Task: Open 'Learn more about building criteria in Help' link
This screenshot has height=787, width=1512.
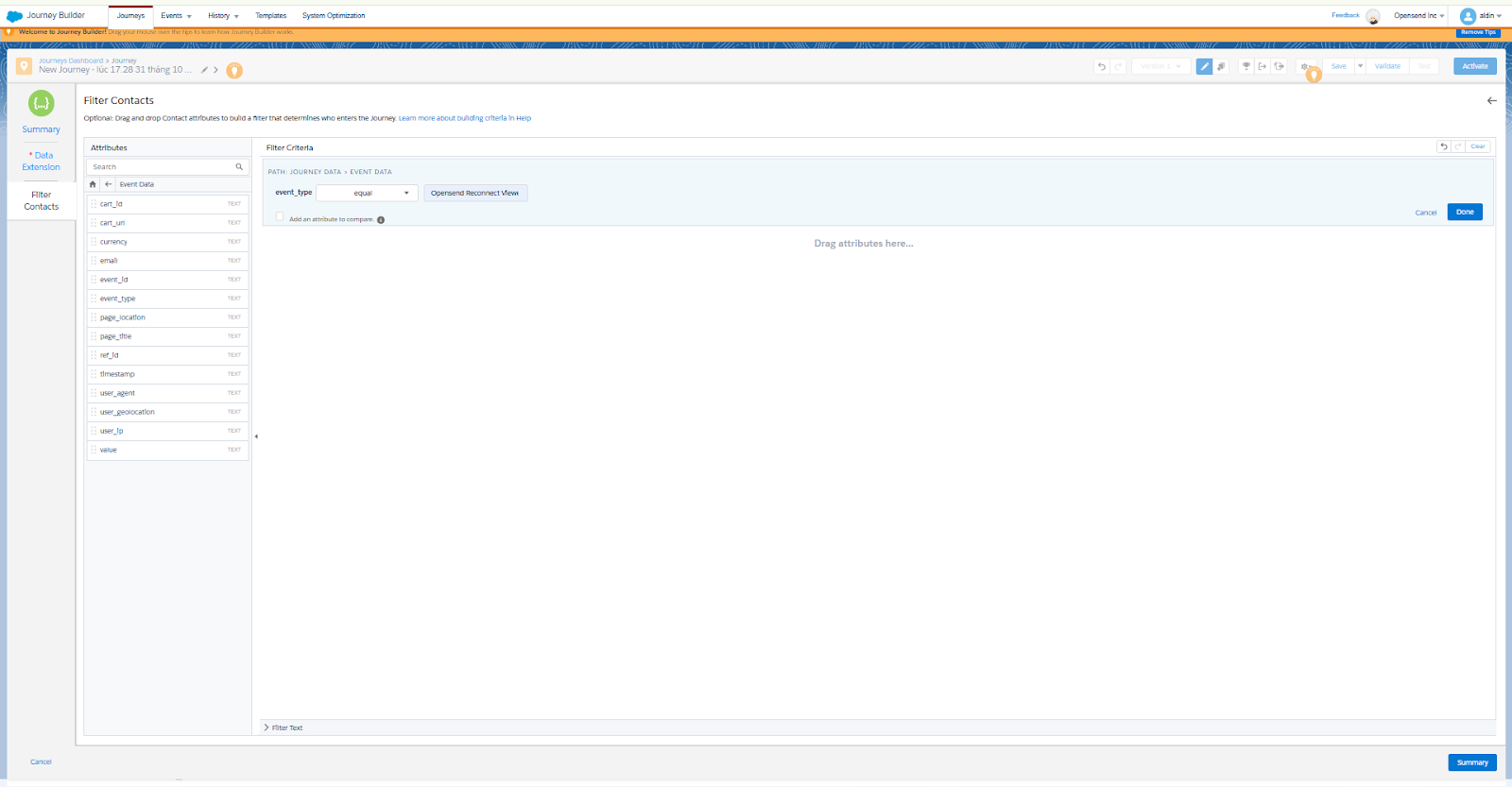Action: point(464,118)
